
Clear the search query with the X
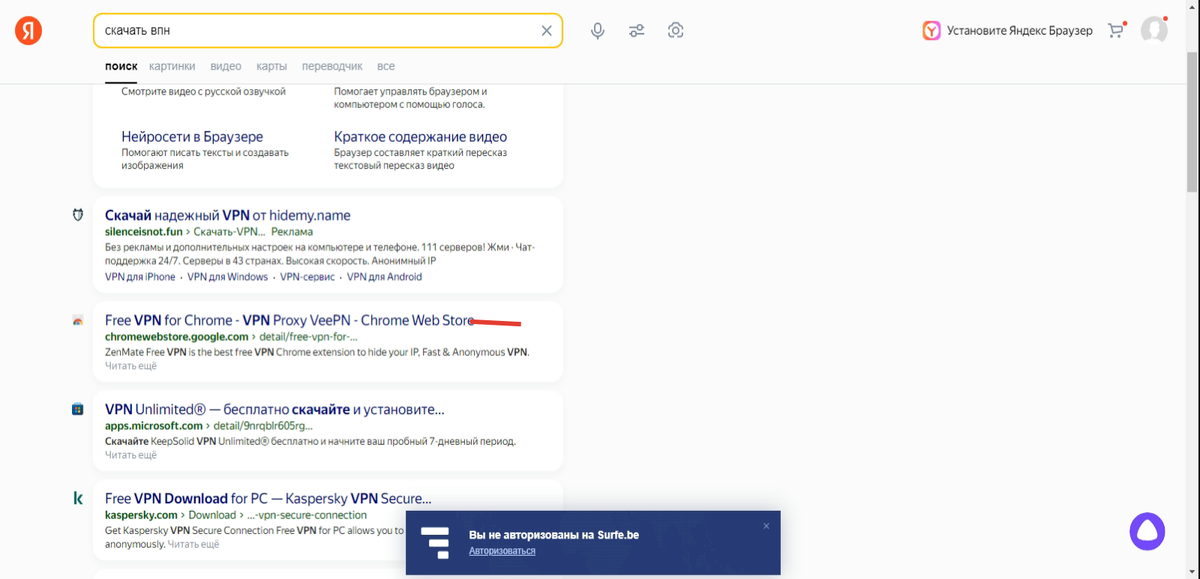[546, 31]
